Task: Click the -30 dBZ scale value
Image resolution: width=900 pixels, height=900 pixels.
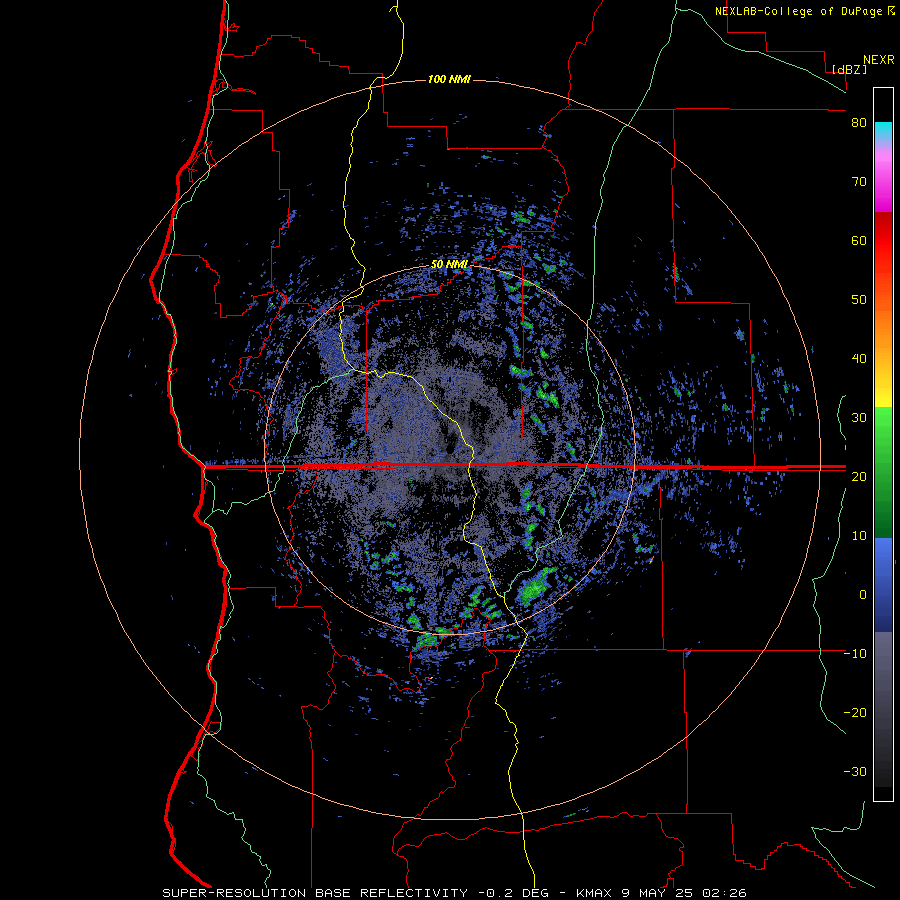Action: 855,771
